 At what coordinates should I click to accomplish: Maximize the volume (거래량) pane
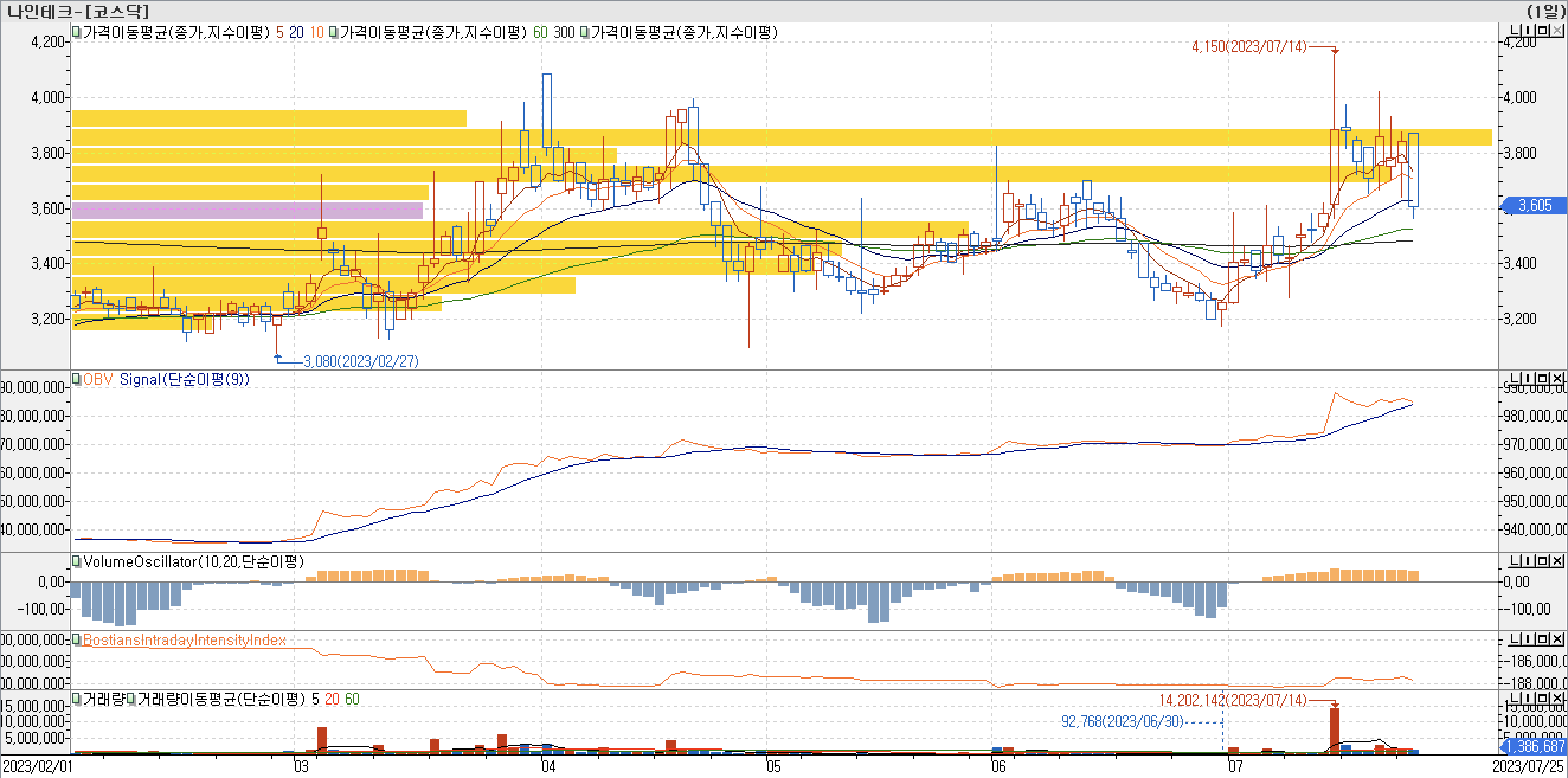pos(1543,697)
